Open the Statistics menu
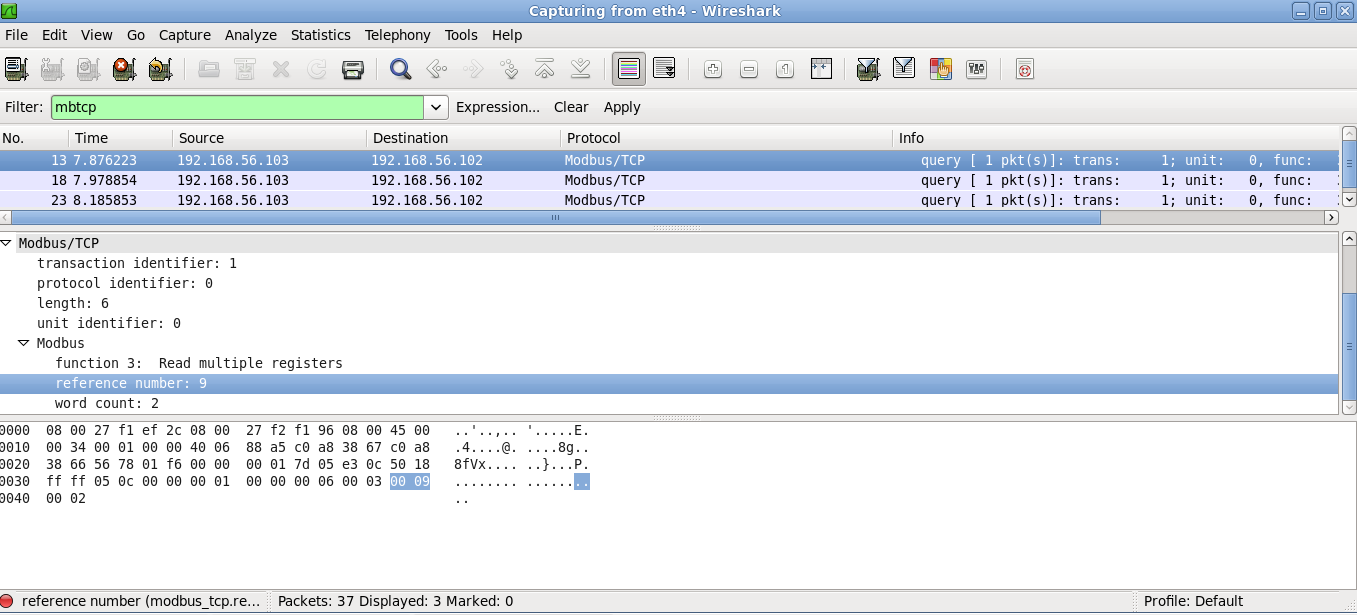 321,35
